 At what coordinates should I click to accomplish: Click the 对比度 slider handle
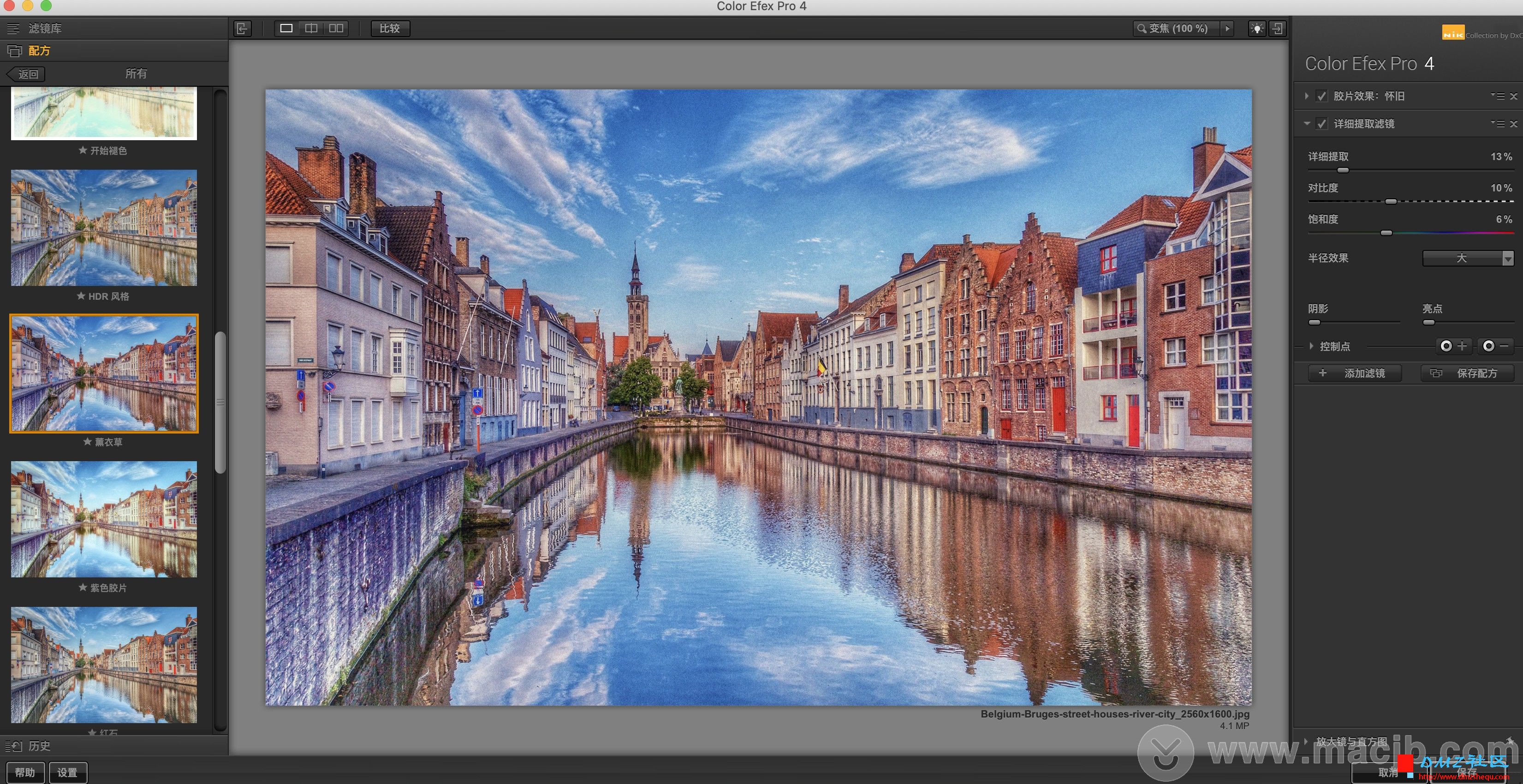click(x=1391, y=202)
